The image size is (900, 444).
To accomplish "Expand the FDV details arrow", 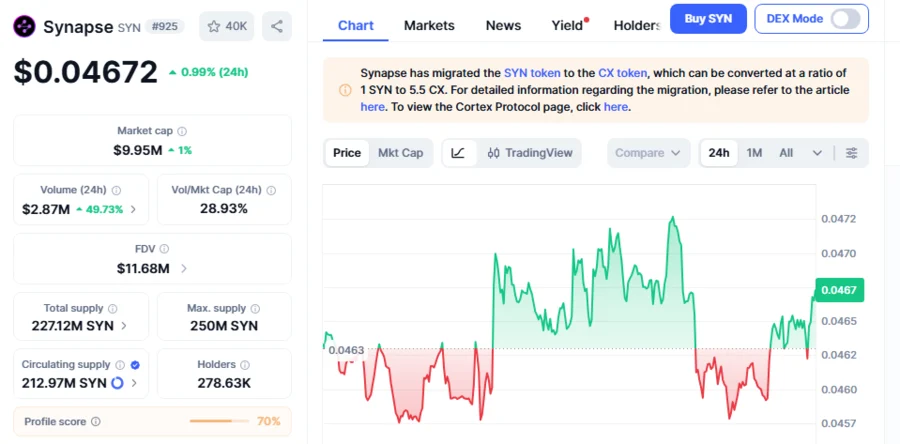I will (x=184, y=268).
